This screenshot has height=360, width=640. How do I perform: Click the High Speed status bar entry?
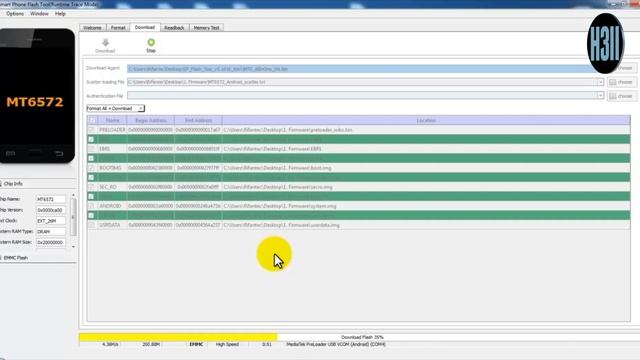(x=227, y=344)
